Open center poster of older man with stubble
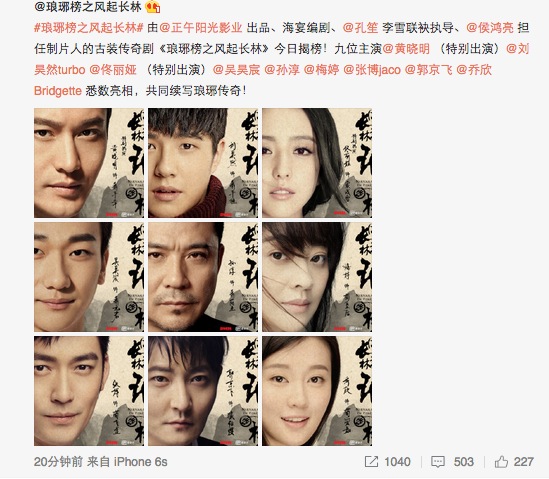Image resolution: width=549 pixels, height=479 pixels. click(x=203, y=277)
